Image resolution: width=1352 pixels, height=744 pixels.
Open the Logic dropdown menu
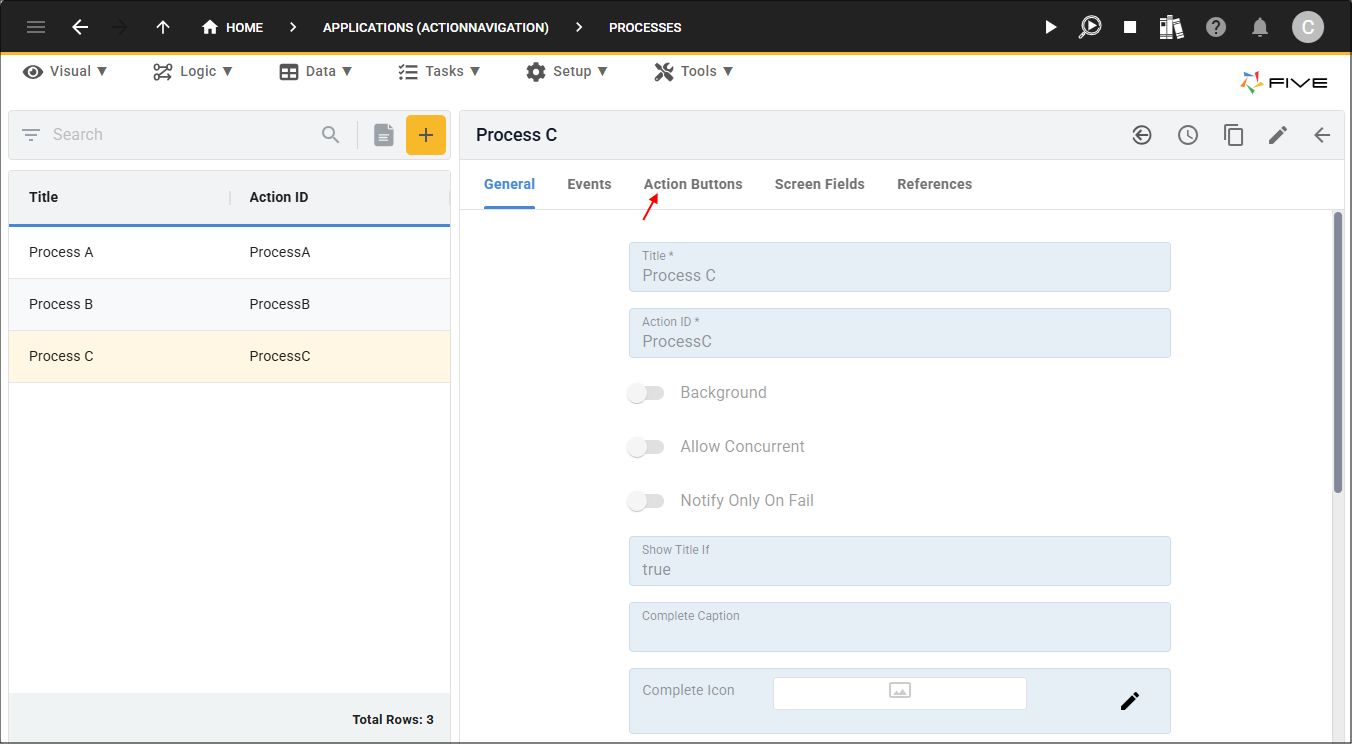coord(193,71)
